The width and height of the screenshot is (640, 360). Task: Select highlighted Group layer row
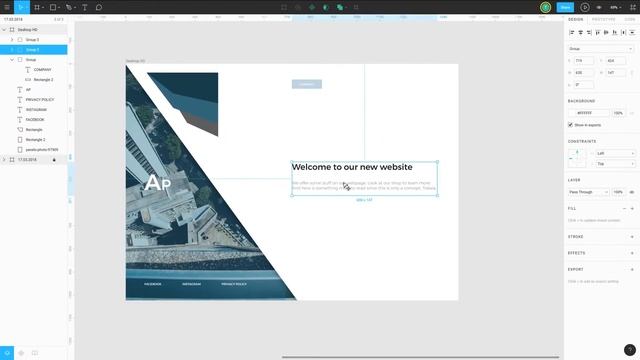tap(33, 50)
